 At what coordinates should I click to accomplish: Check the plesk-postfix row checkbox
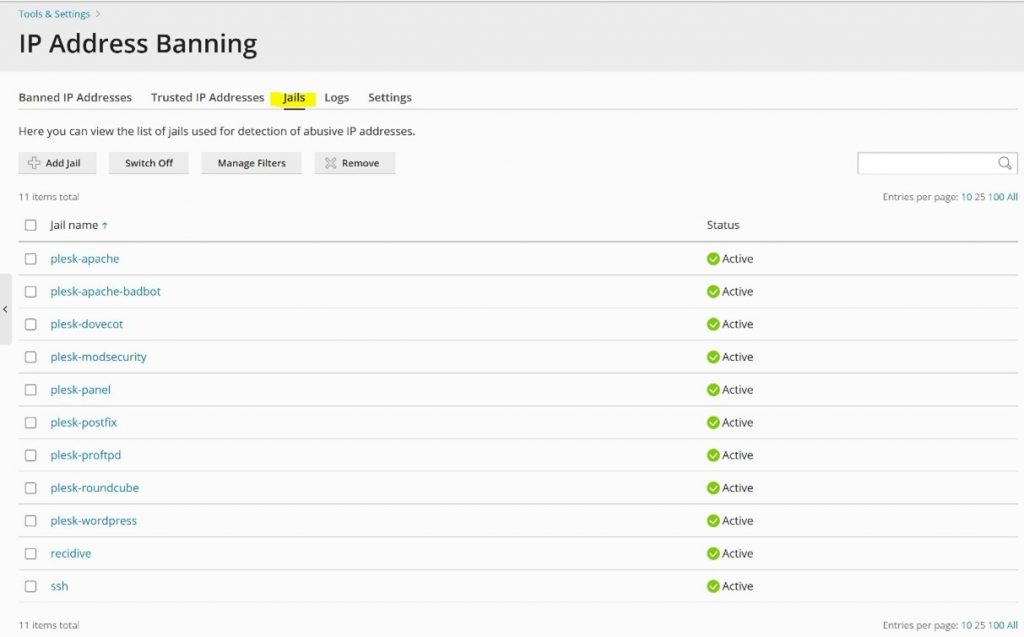(x=31, y=423)
